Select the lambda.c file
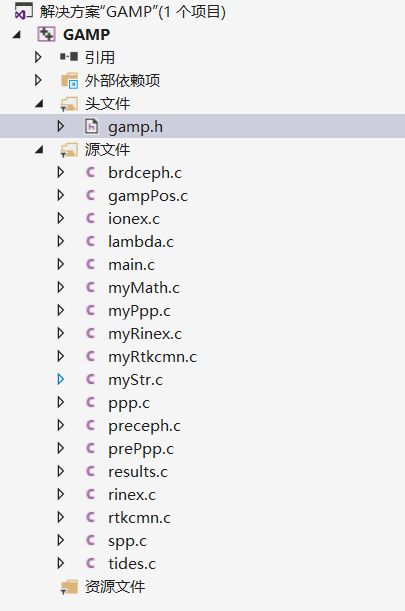Viewport: 405px width, 611px height. point(141,242)
